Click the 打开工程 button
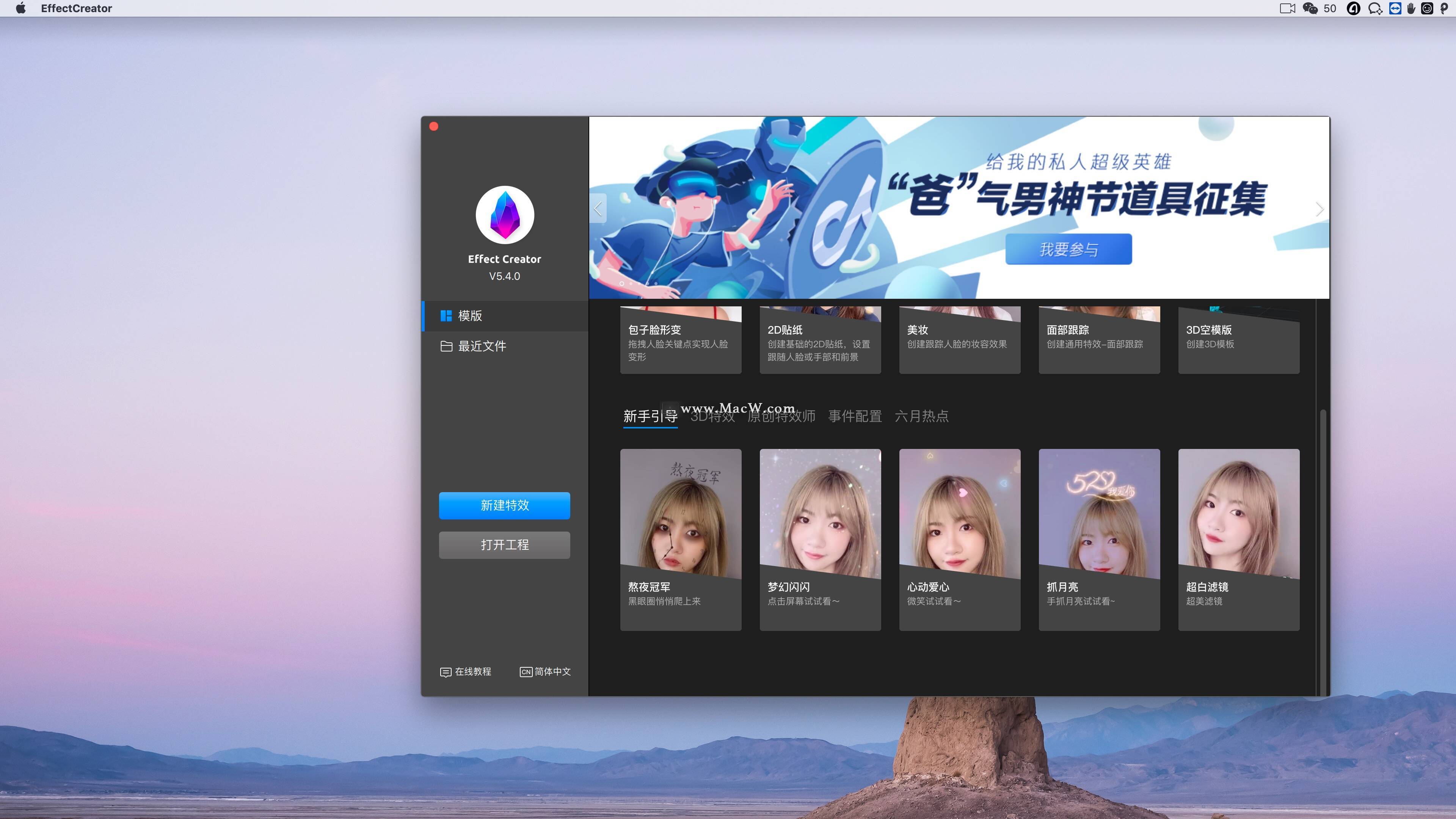1456x819 pixels. click(x=504, y=545)
